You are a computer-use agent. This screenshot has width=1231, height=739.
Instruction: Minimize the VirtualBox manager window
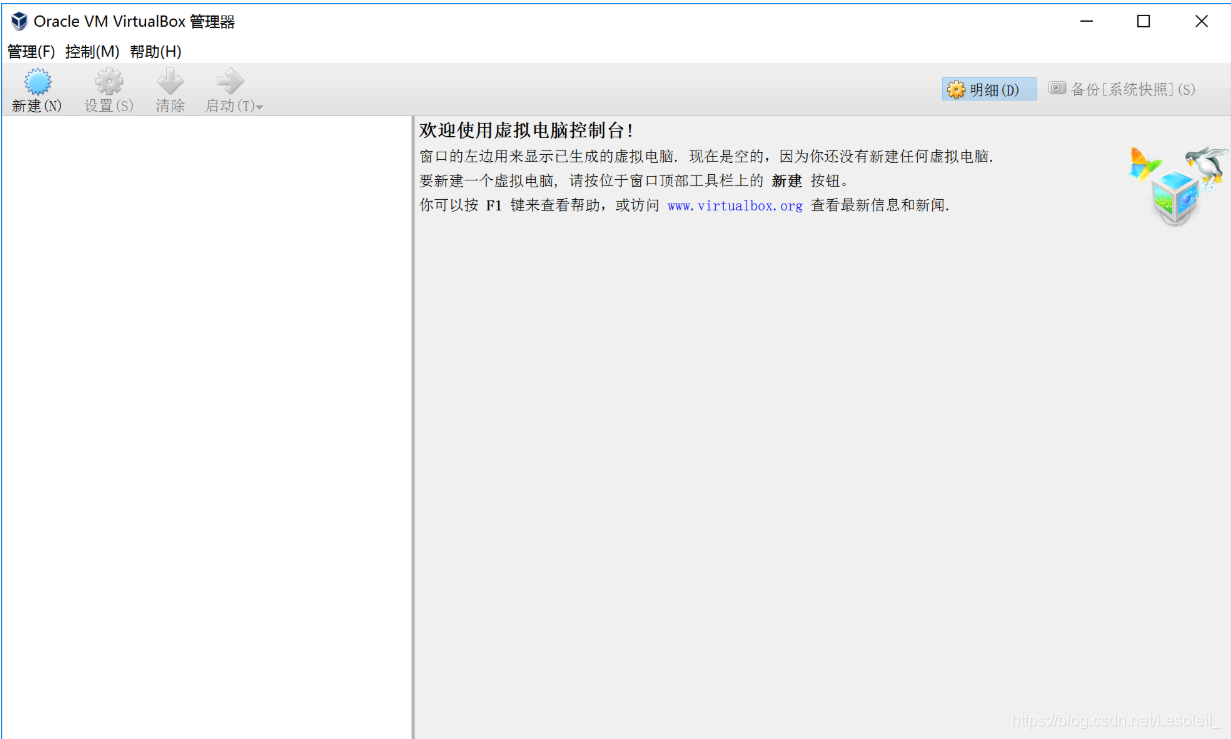1086,21
